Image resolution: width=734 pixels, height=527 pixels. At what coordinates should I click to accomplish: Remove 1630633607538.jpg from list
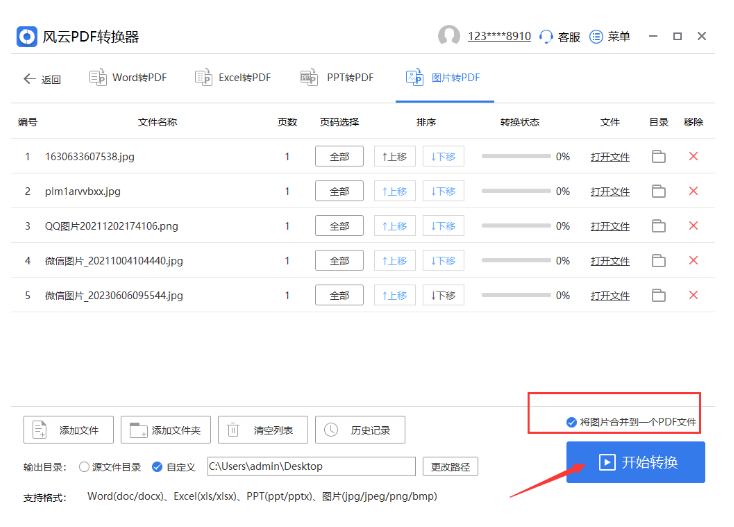point(693,156)
